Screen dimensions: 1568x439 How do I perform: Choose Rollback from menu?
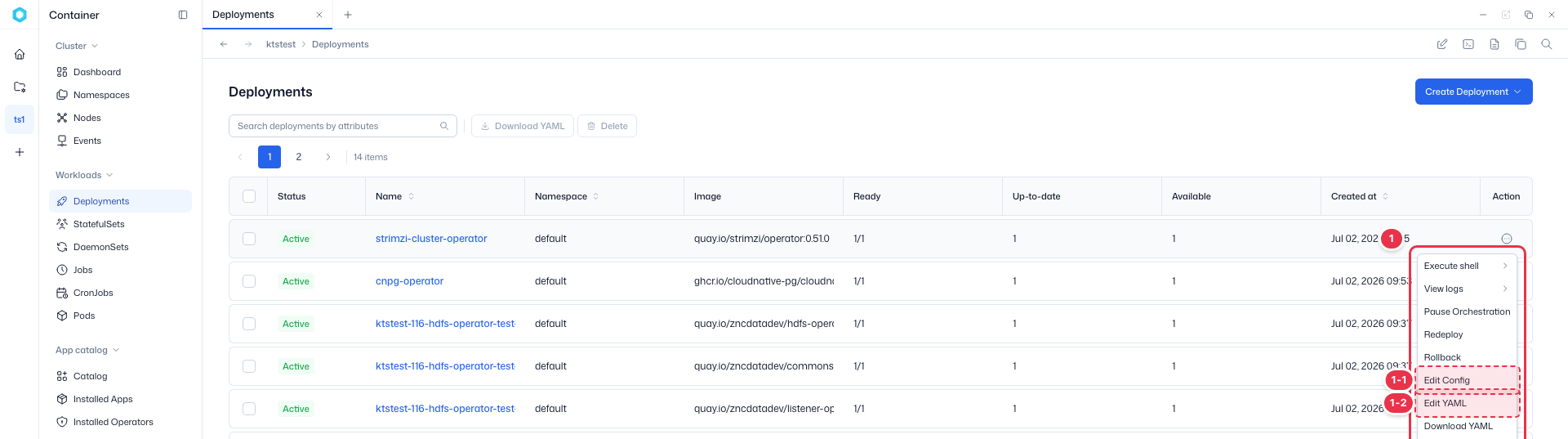[1467, 357]
